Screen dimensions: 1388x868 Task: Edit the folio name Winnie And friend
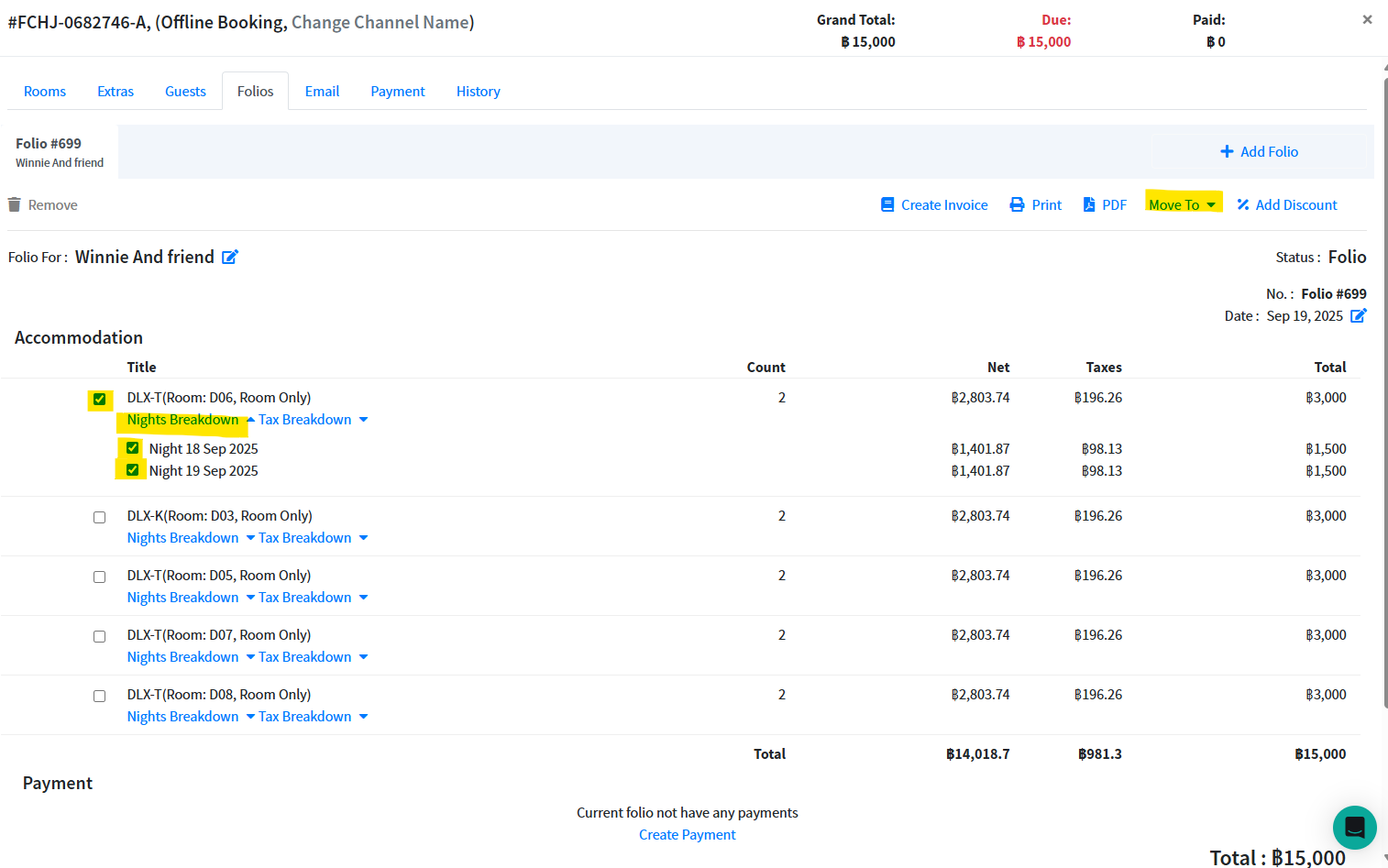(x=230, y=258)
